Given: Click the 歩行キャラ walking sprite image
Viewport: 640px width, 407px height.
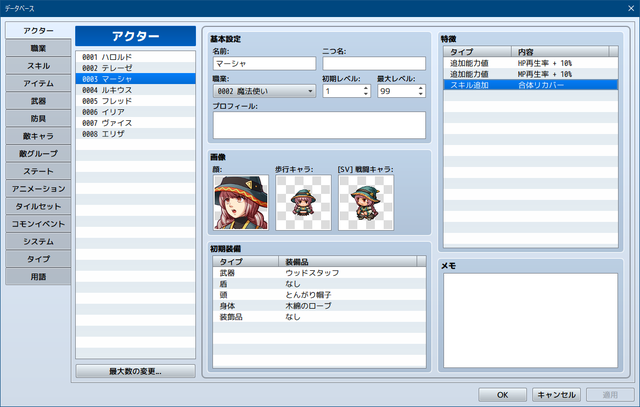Looking at the screenshot, I should tap(303, 202).
